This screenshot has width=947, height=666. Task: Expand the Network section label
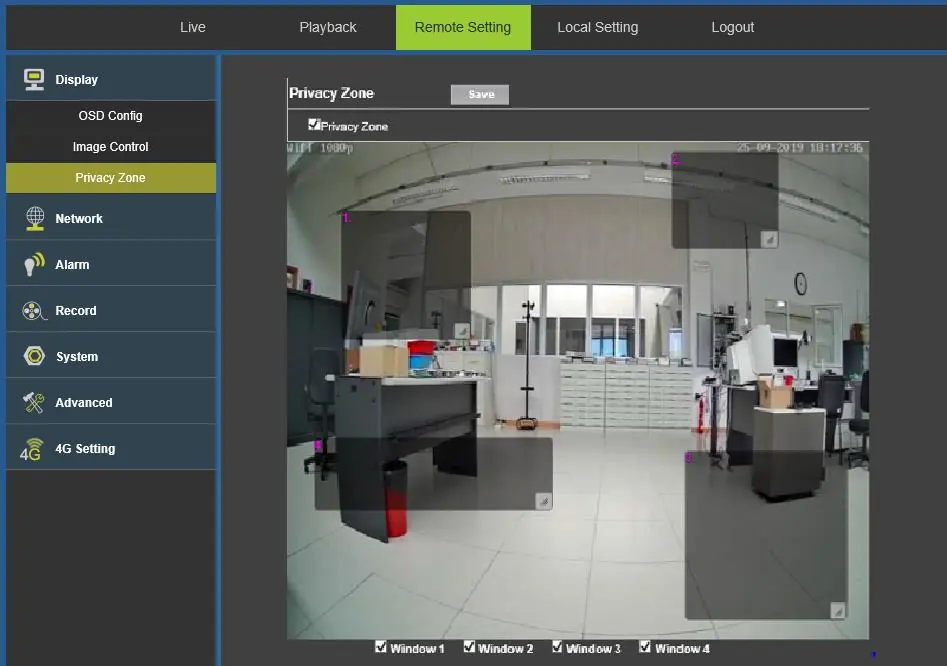pos(79,219)
